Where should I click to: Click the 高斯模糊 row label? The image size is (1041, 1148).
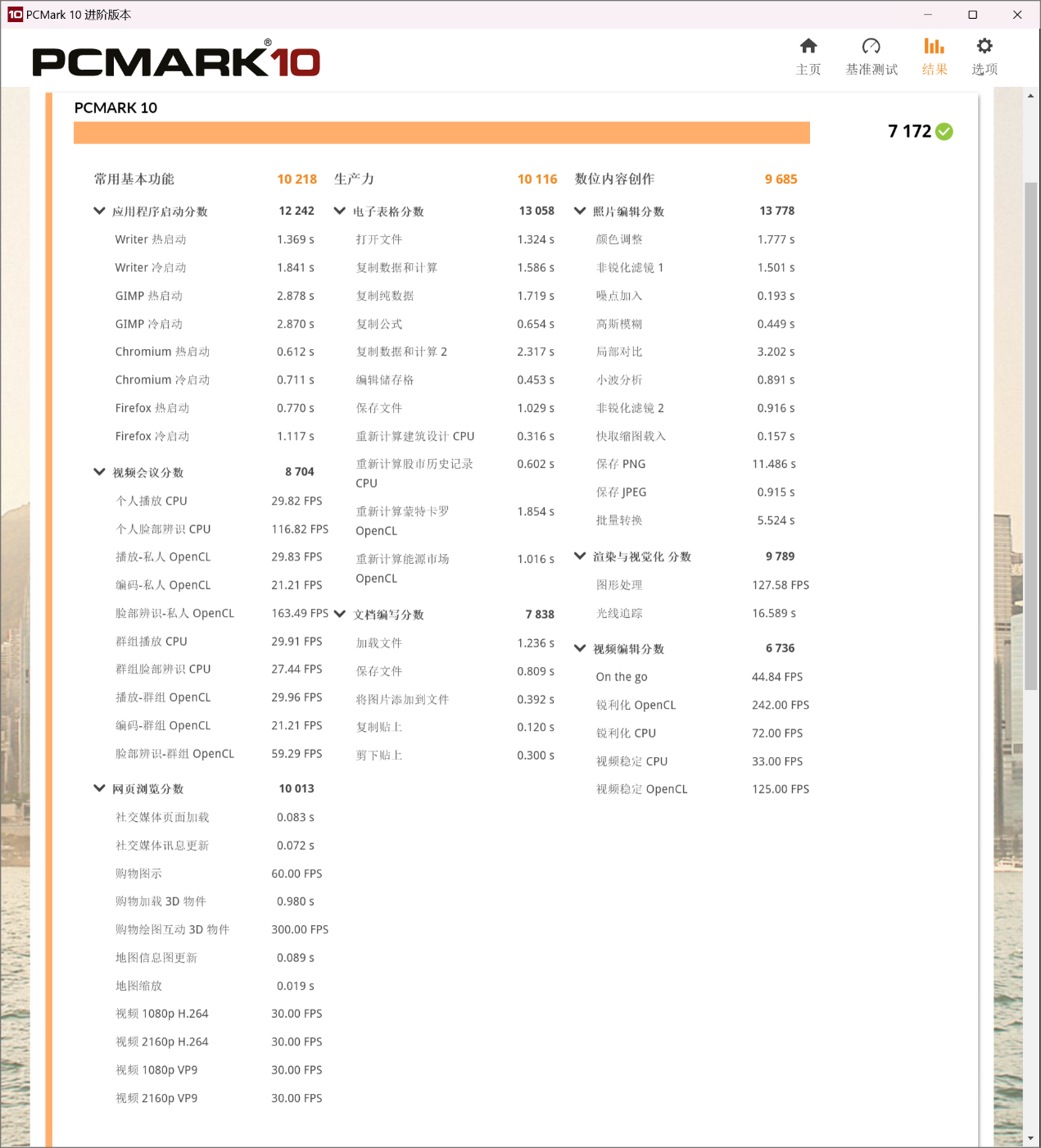[x=619, y=324]
